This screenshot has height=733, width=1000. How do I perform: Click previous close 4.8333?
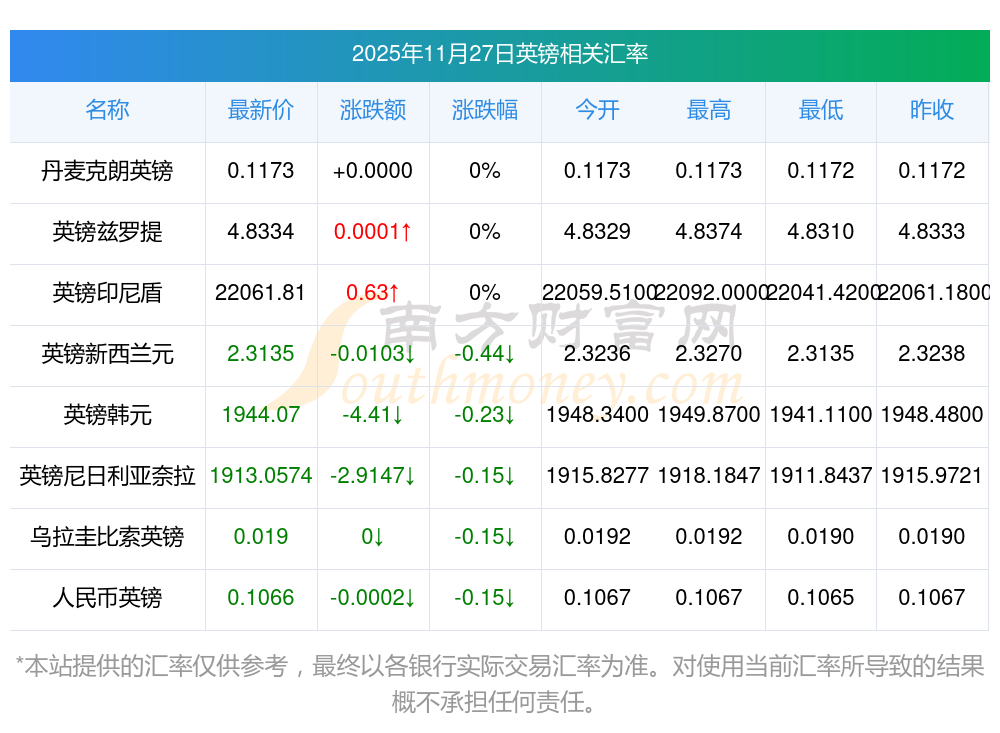[932, 232]
